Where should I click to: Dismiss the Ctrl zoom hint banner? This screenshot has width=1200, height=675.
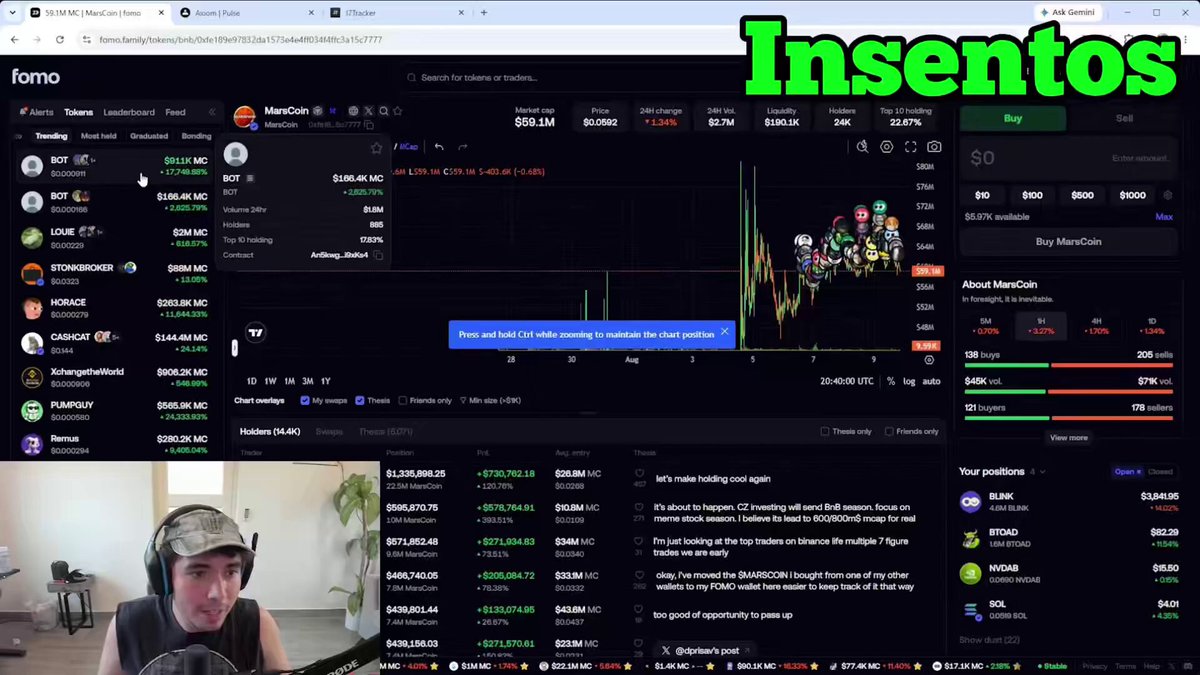pos(724,332)
